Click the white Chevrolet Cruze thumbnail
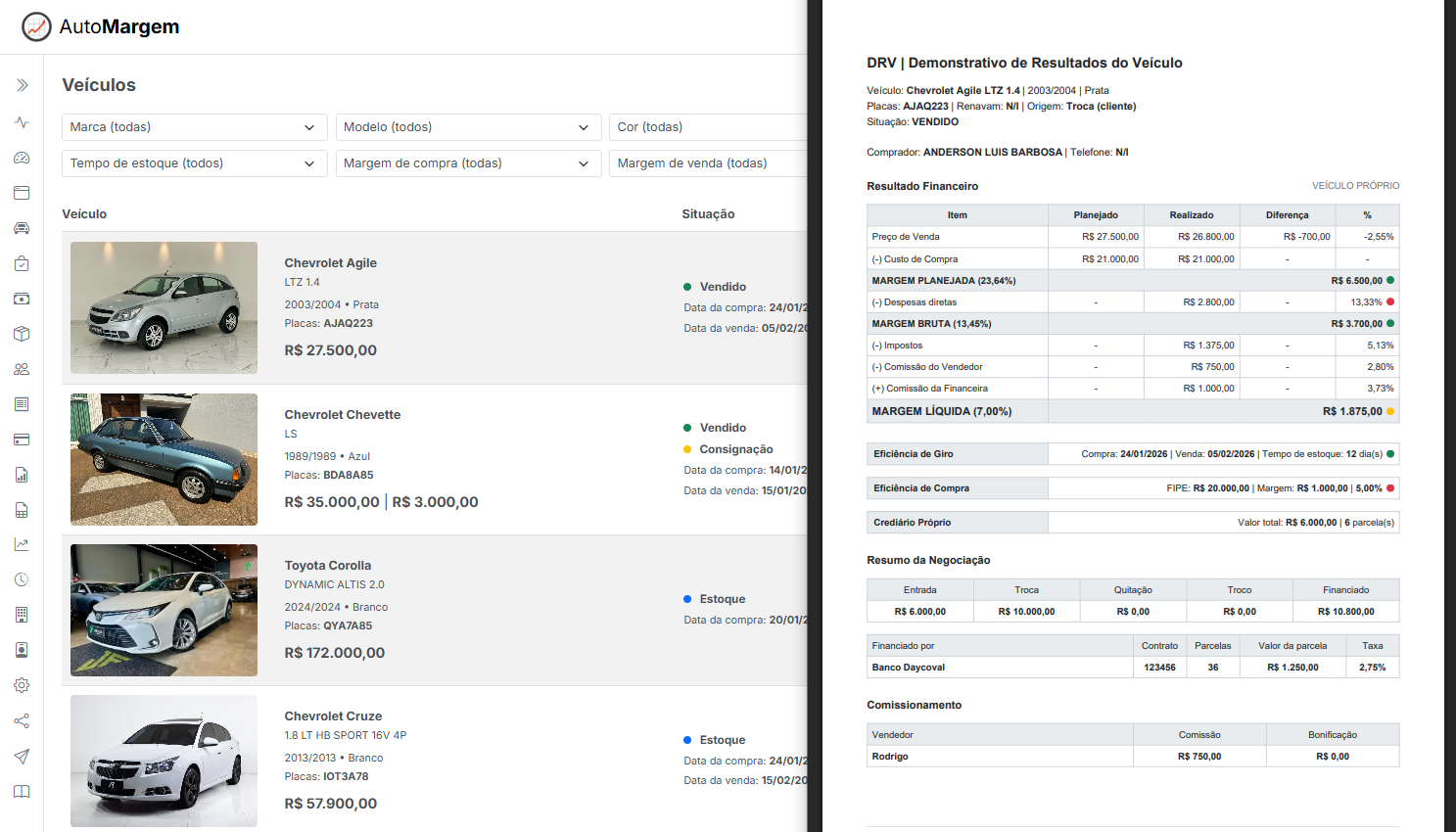The width and height of the screenshot is (1456, 832). point(164,761)
